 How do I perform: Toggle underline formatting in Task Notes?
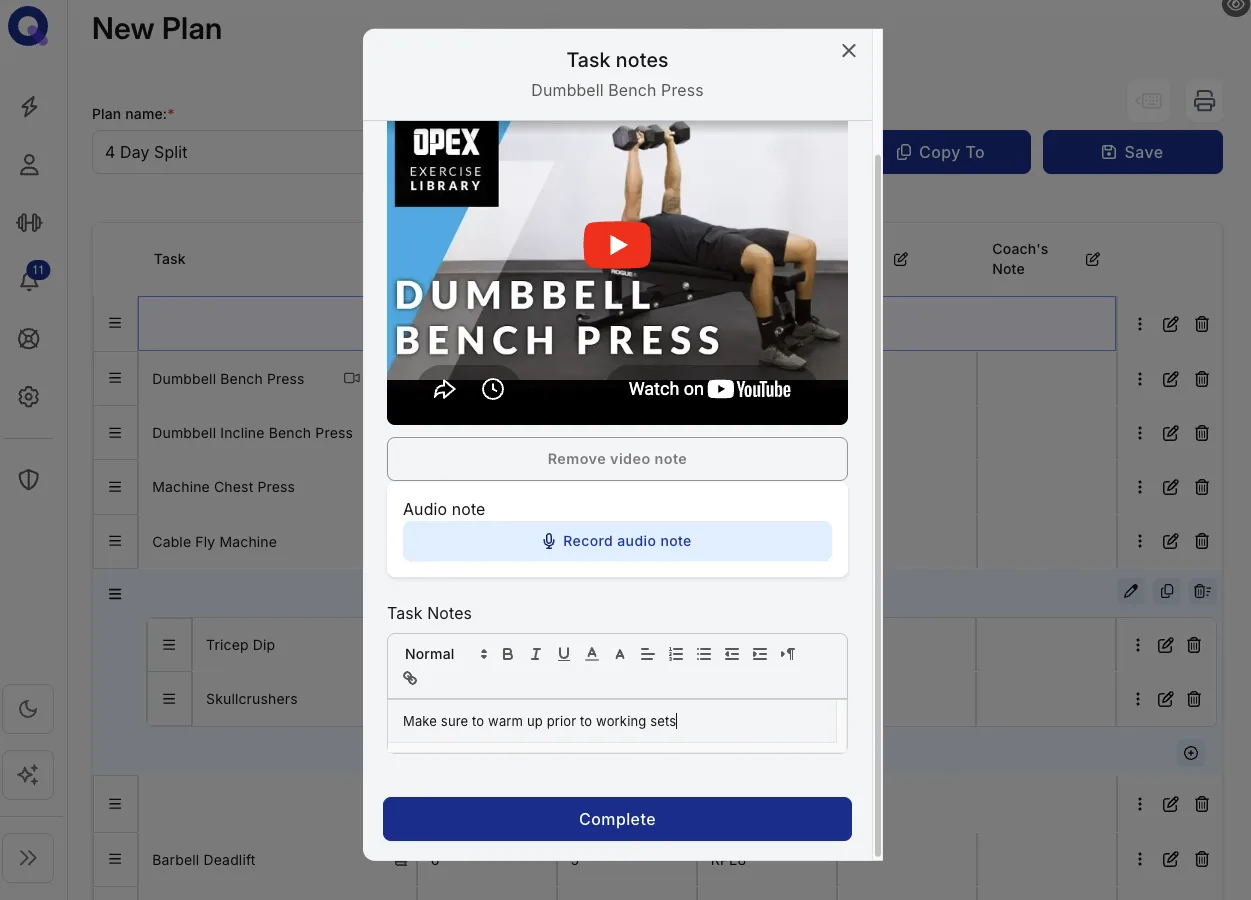564,654
